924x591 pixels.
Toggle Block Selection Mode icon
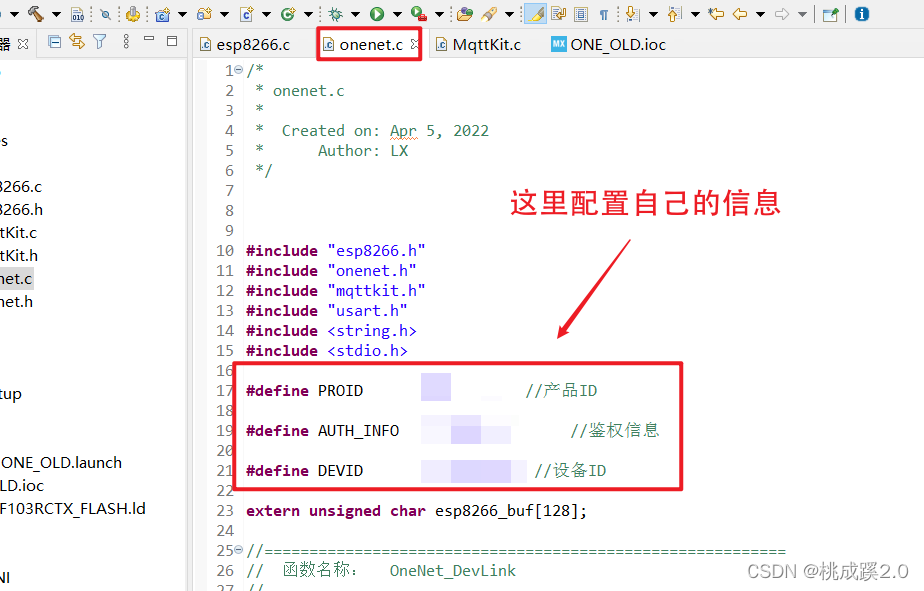[581, 14]
